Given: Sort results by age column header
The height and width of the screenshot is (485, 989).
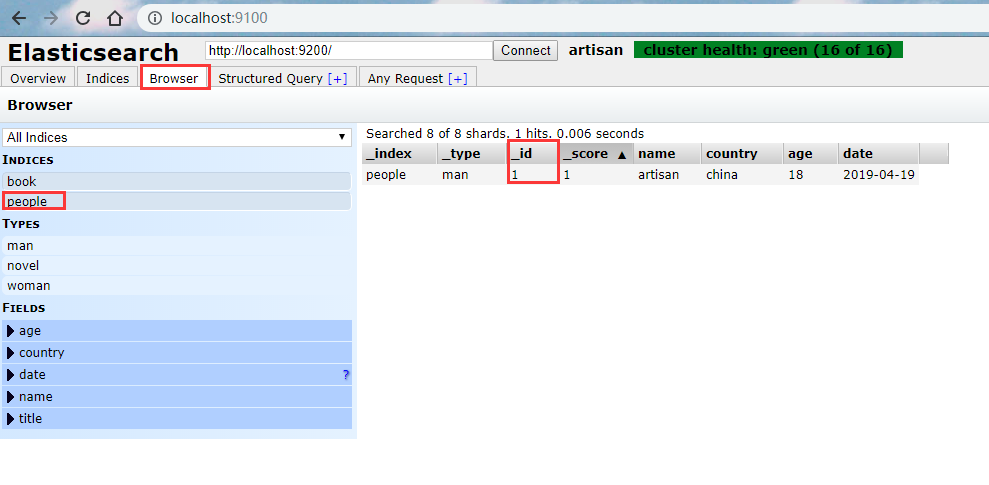Looking at the screenshot, I should [811, 153].
